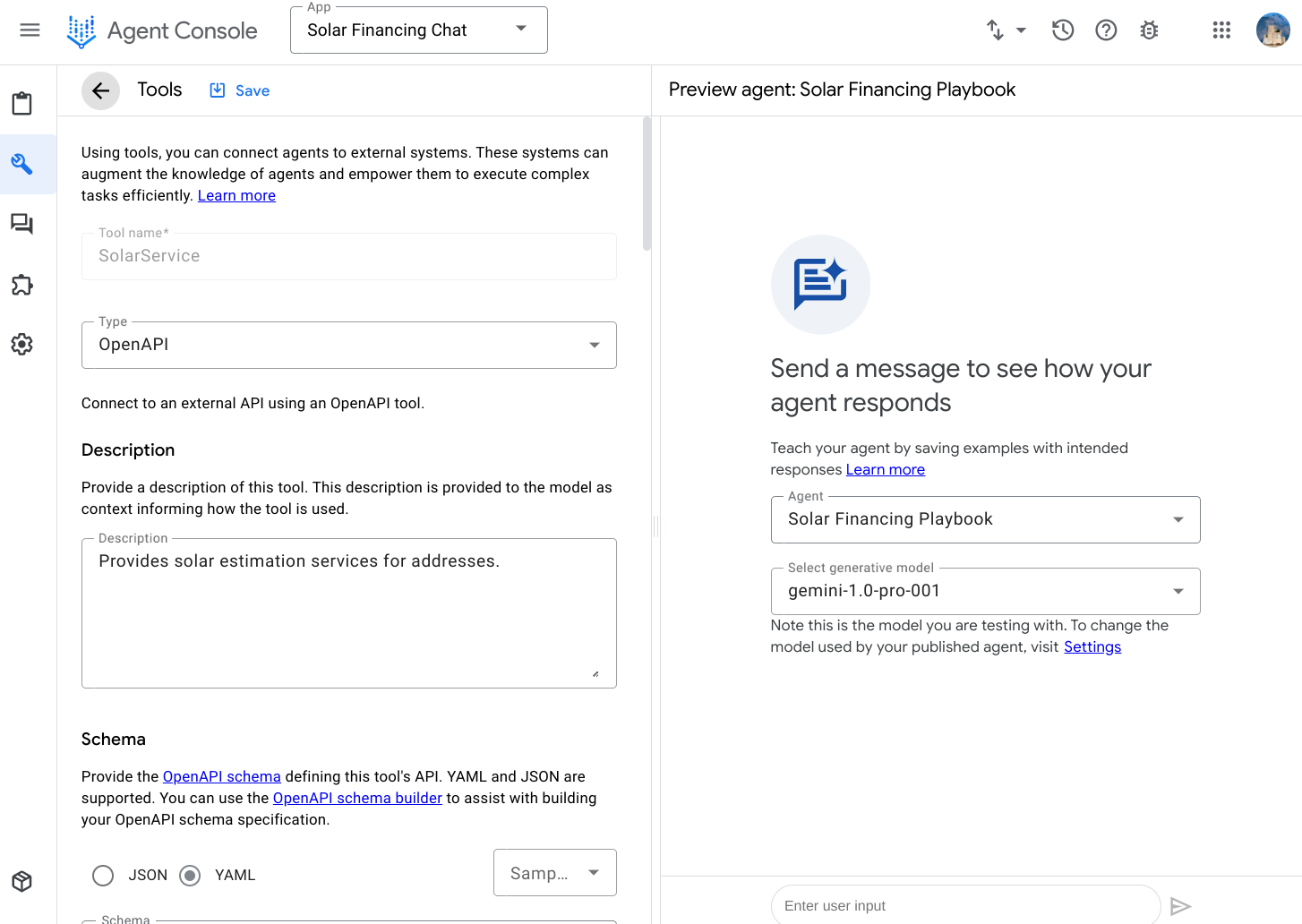Click the preview chat sparkle illustration
The width and height of the screenshot is (1302, 924).
[820, 285]
